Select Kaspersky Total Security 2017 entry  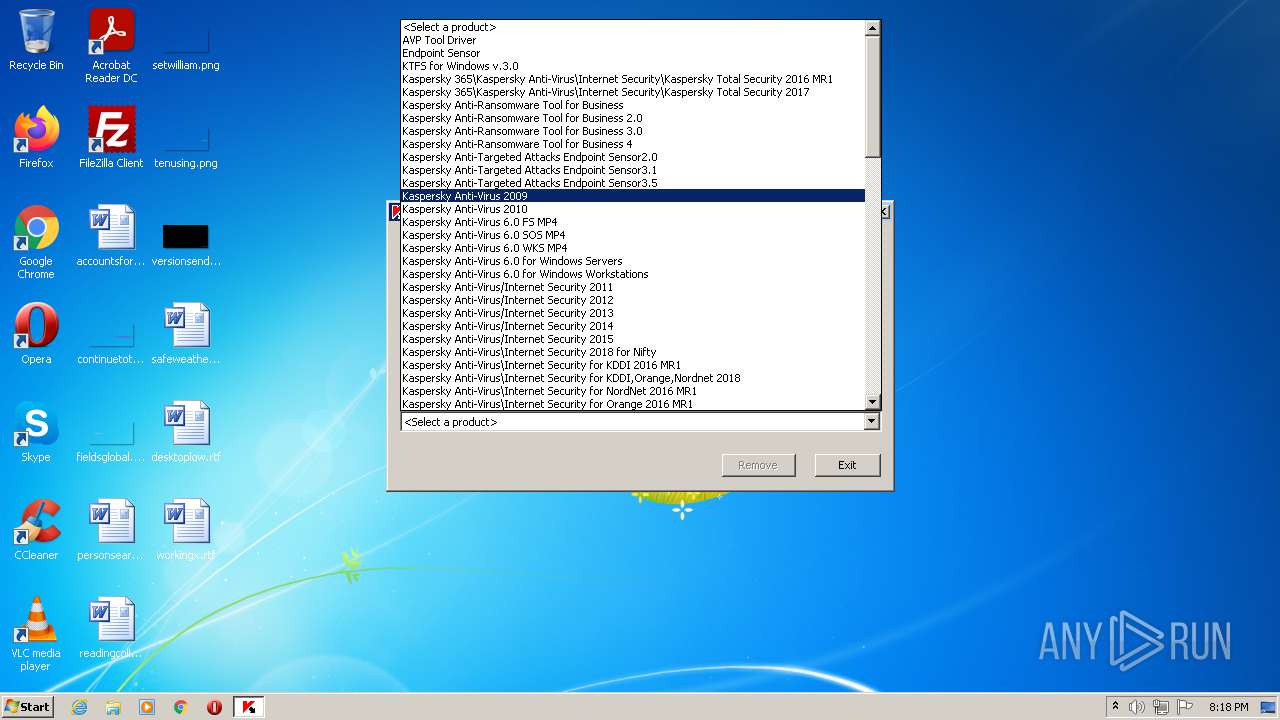coord(633,92)
